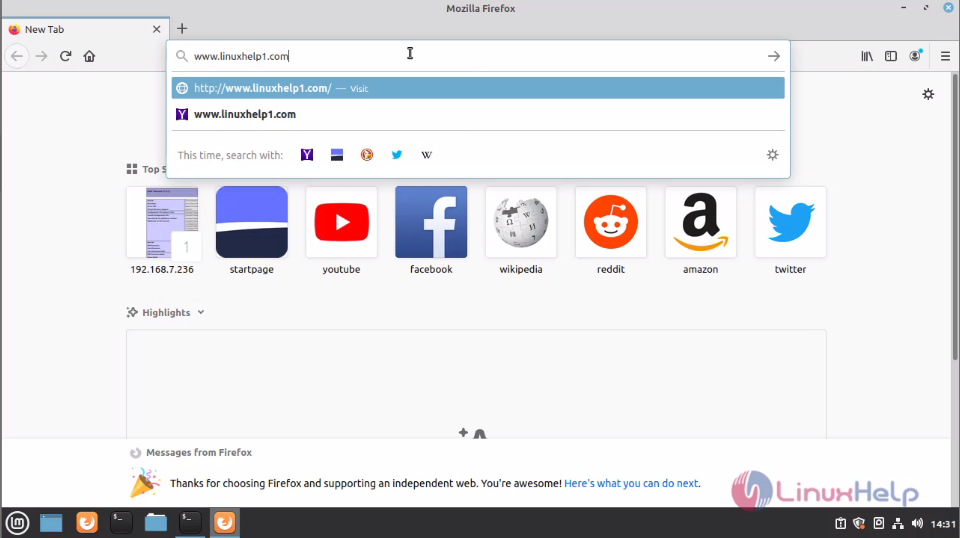Open the reddit top site tile
Image resolution: width=960 pixels, height=538 pixels.
[x=610, y=231]
